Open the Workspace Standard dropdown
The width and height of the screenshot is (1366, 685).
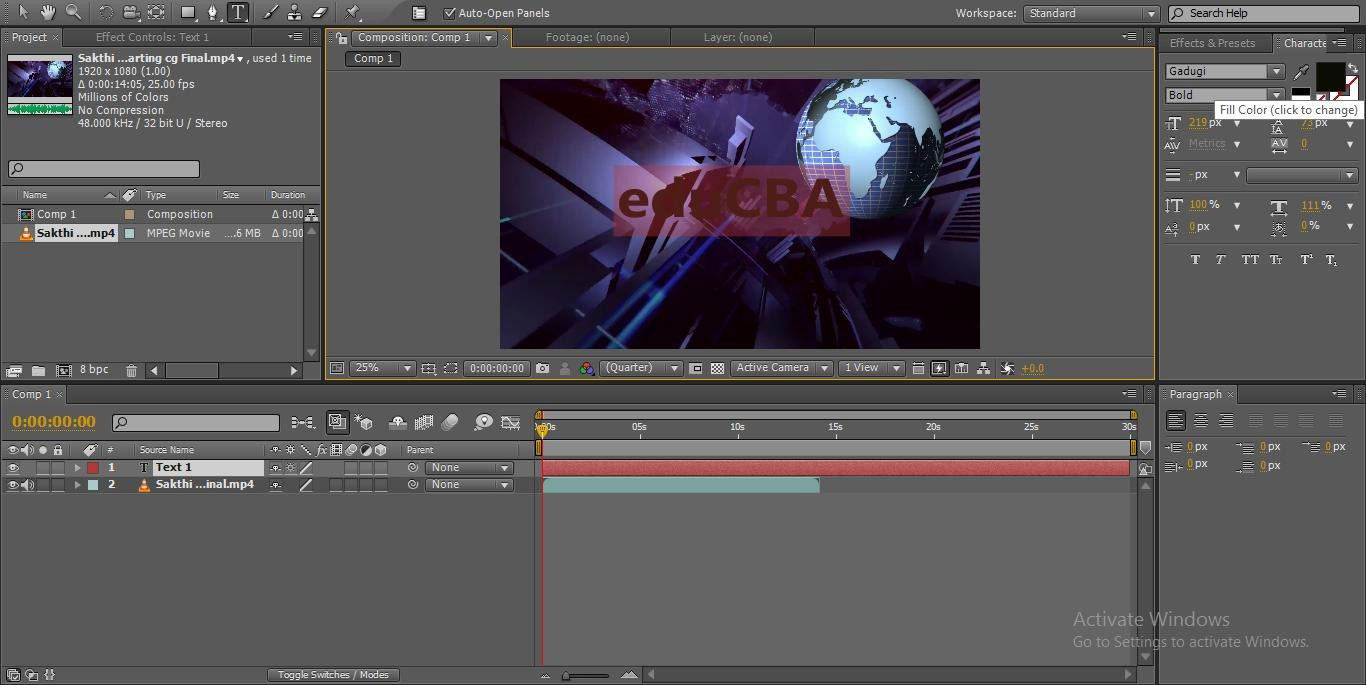1090,13
